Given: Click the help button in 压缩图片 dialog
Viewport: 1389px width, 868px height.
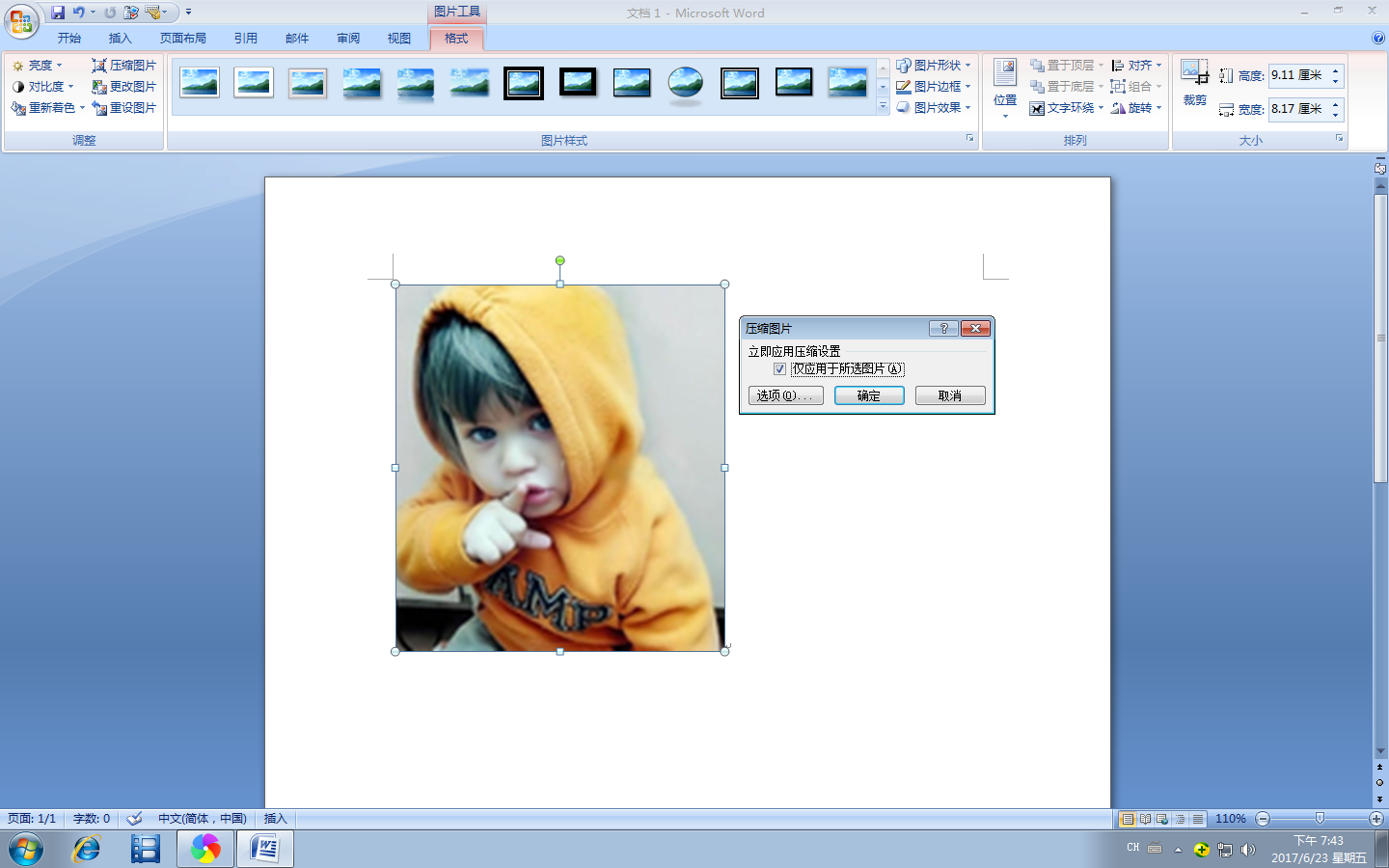Looking at the screenshot, I should (943, 329).
